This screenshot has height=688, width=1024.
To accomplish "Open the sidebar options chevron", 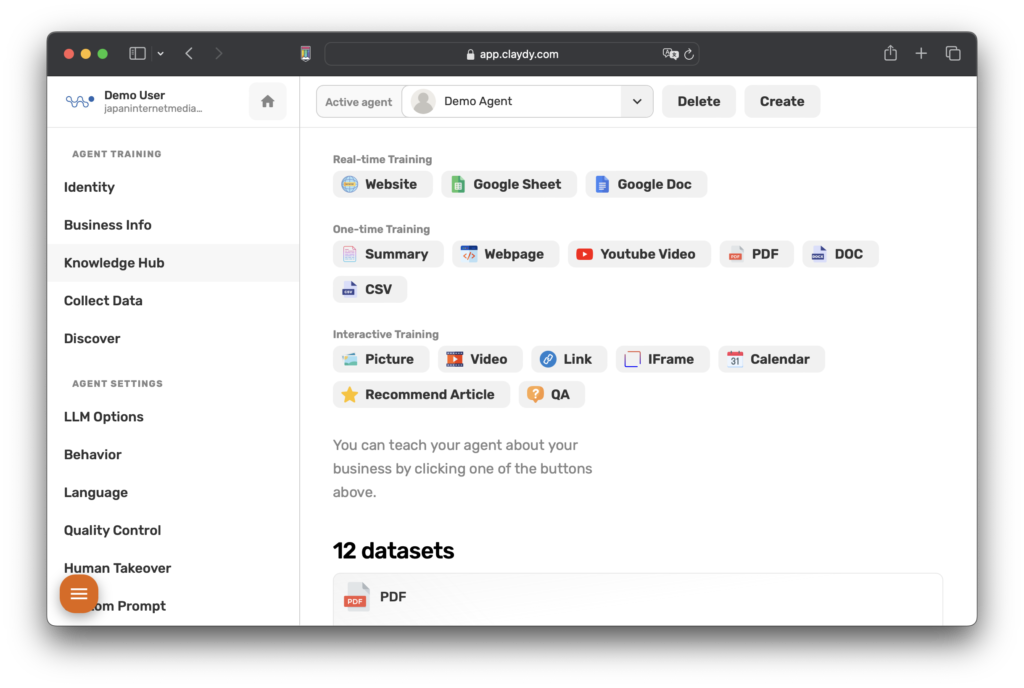I will 160,54.
